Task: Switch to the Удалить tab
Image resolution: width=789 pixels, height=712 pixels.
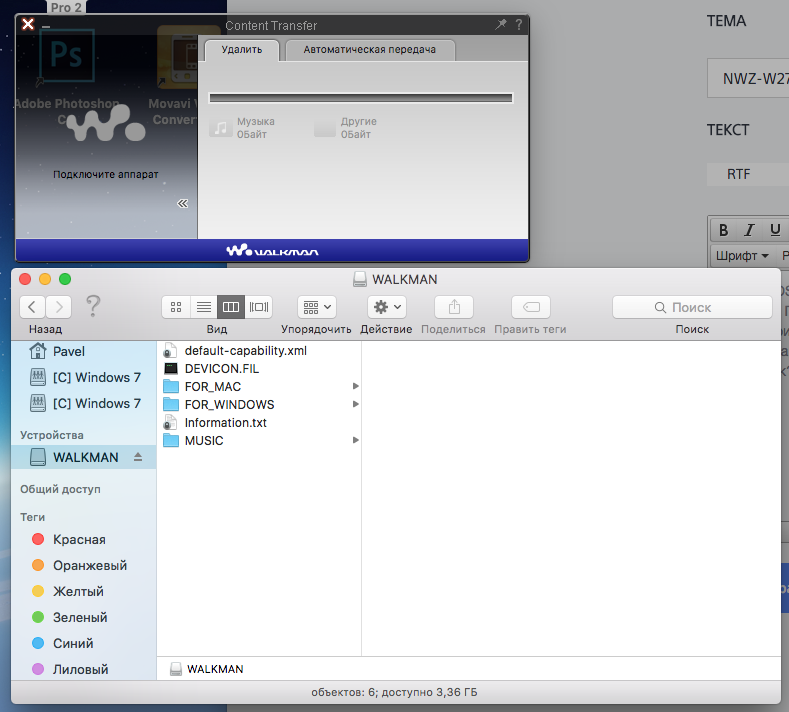Action: click(x=241, y=49)
